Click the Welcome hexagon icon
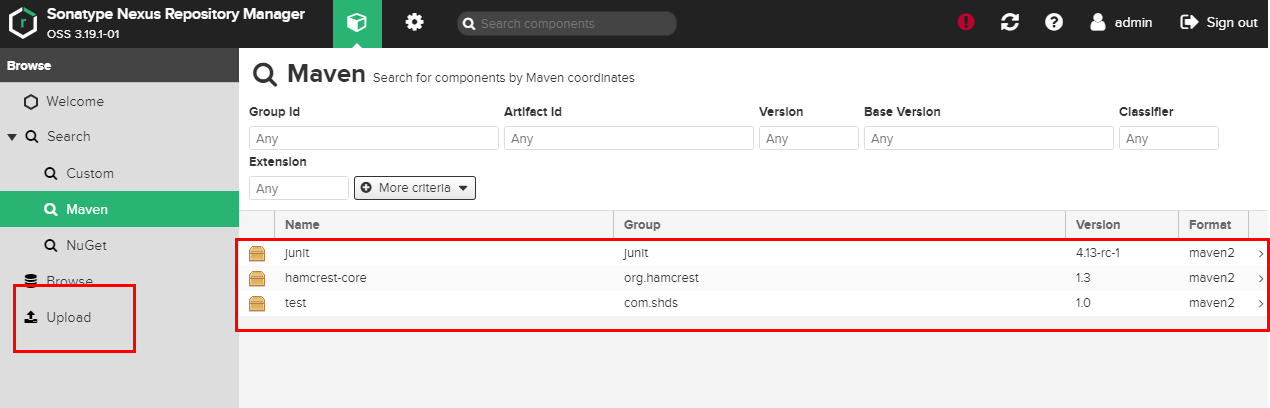The width and height of the screenshot is (1270, 408). click(x=31, y=101)
